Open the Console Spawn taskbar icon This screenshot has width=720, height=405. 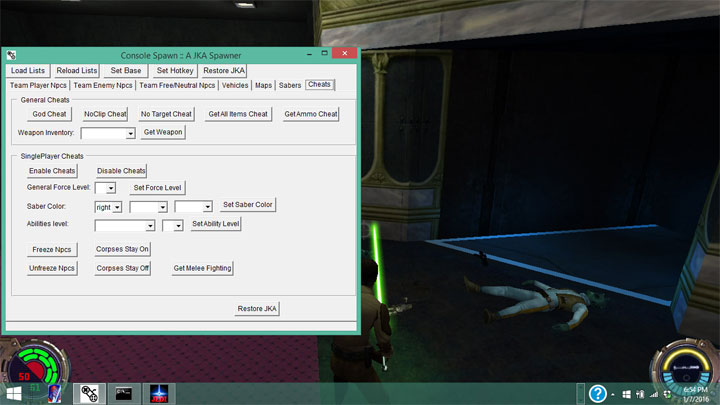point(89,393)
